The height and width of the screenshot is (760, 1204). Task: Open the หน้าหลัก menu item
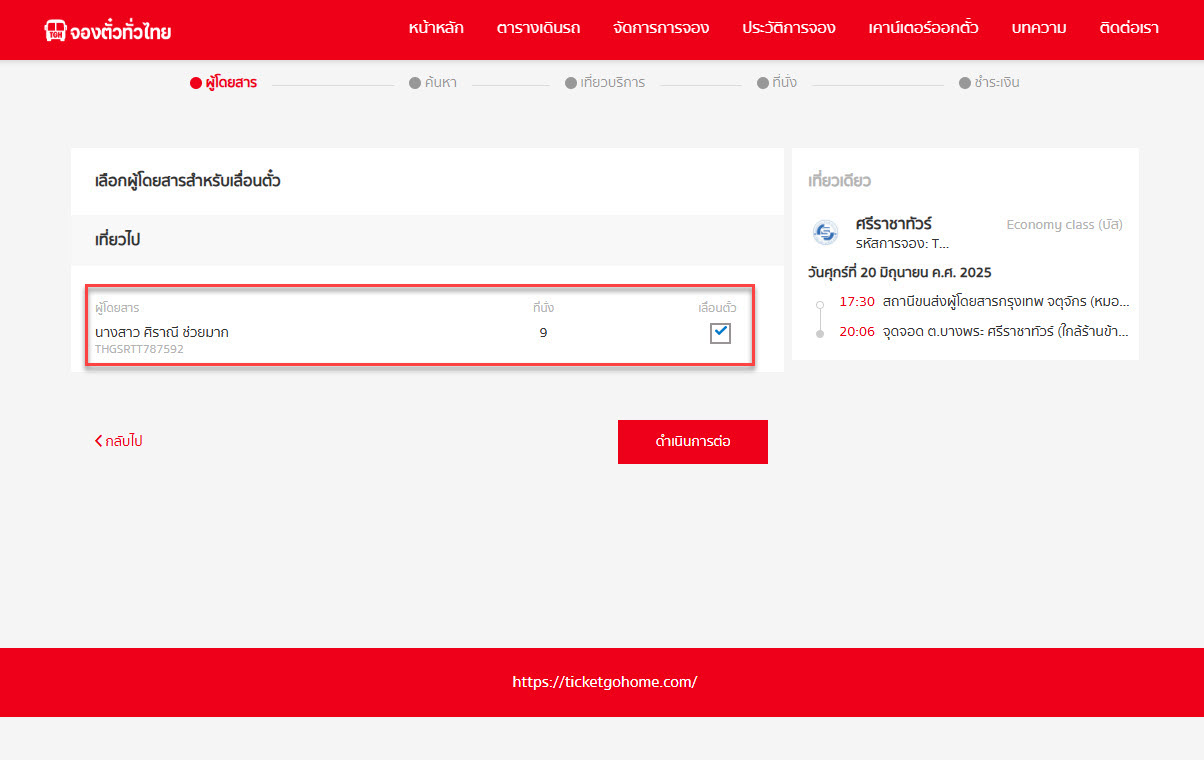click(x=436, y=28)
